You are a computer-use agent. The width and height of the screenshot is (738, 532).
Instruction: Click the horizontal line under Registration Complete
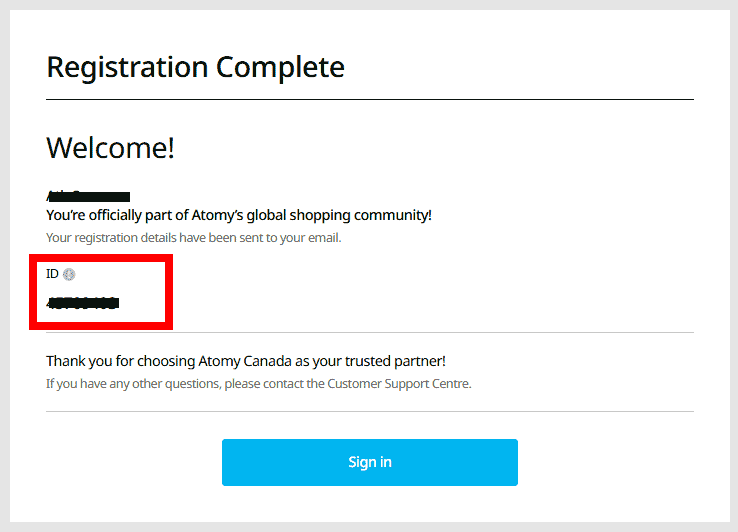pos(369,100)
